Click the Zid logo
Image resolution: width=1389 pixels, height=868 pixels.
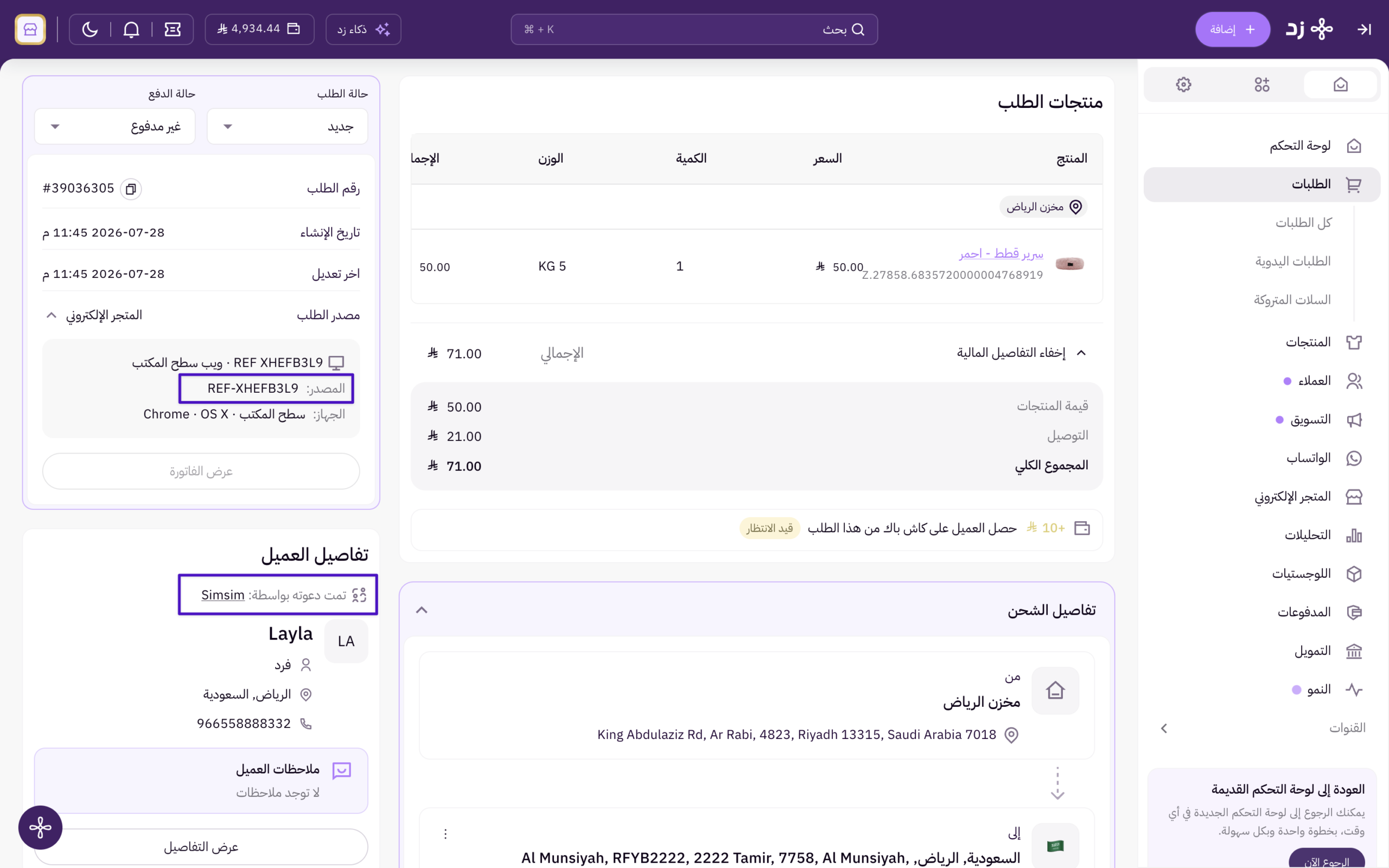point(1309,29)
